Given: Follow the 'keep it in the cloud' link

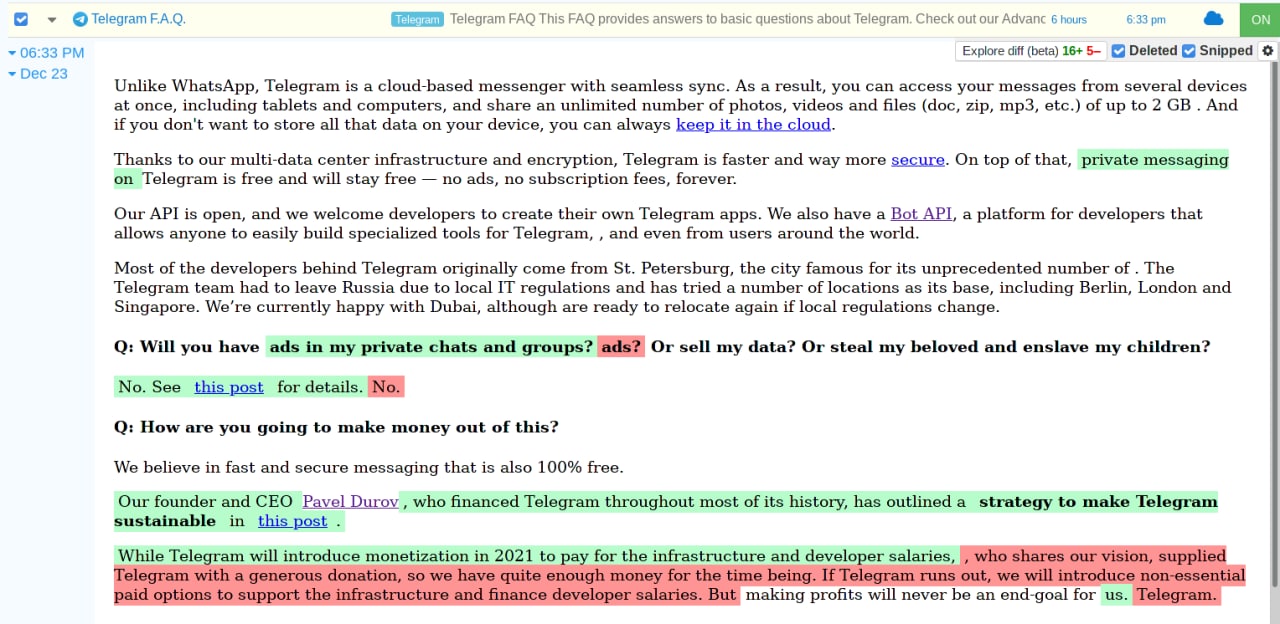Looking at the screenshot, I should click(x=753, y=125).
